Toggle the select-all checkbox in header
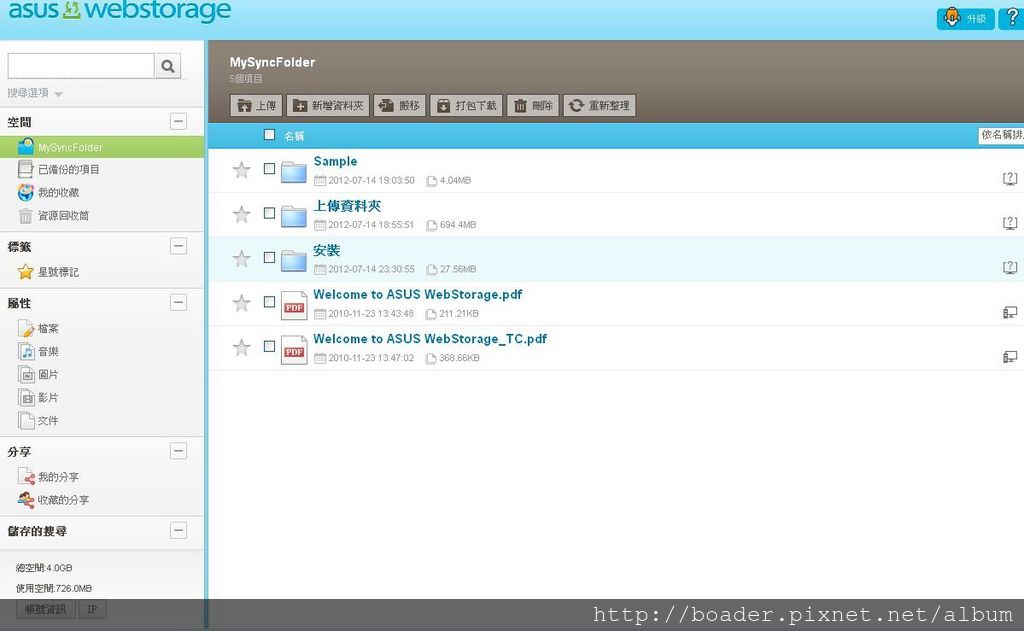 click(269, 135)
